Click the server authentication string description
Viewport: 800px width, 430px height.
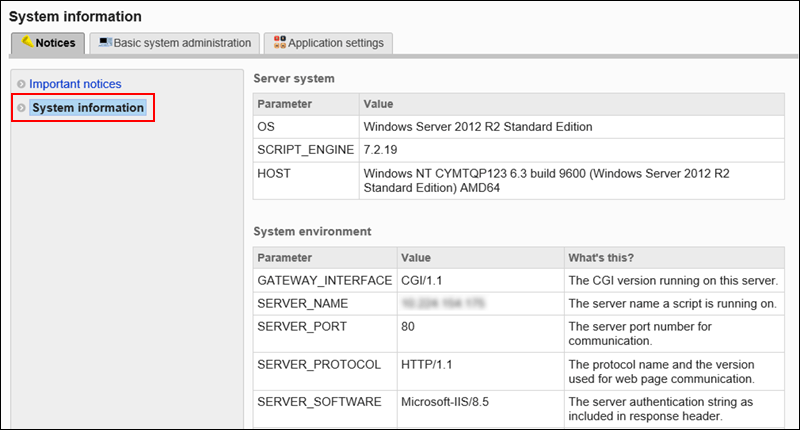(661, 409)
